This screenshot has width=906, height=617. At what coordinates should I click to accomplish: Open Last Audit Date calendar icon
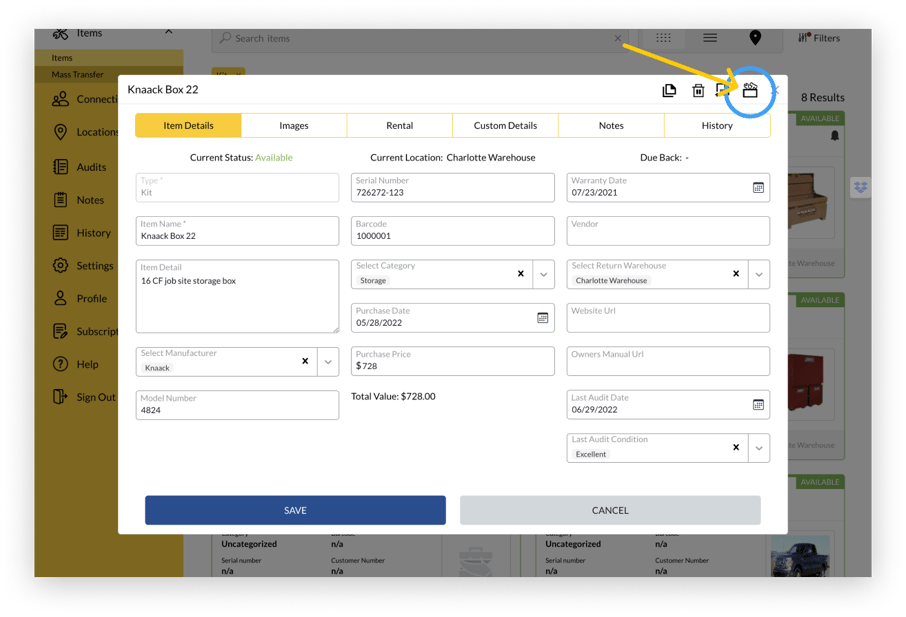758,405
